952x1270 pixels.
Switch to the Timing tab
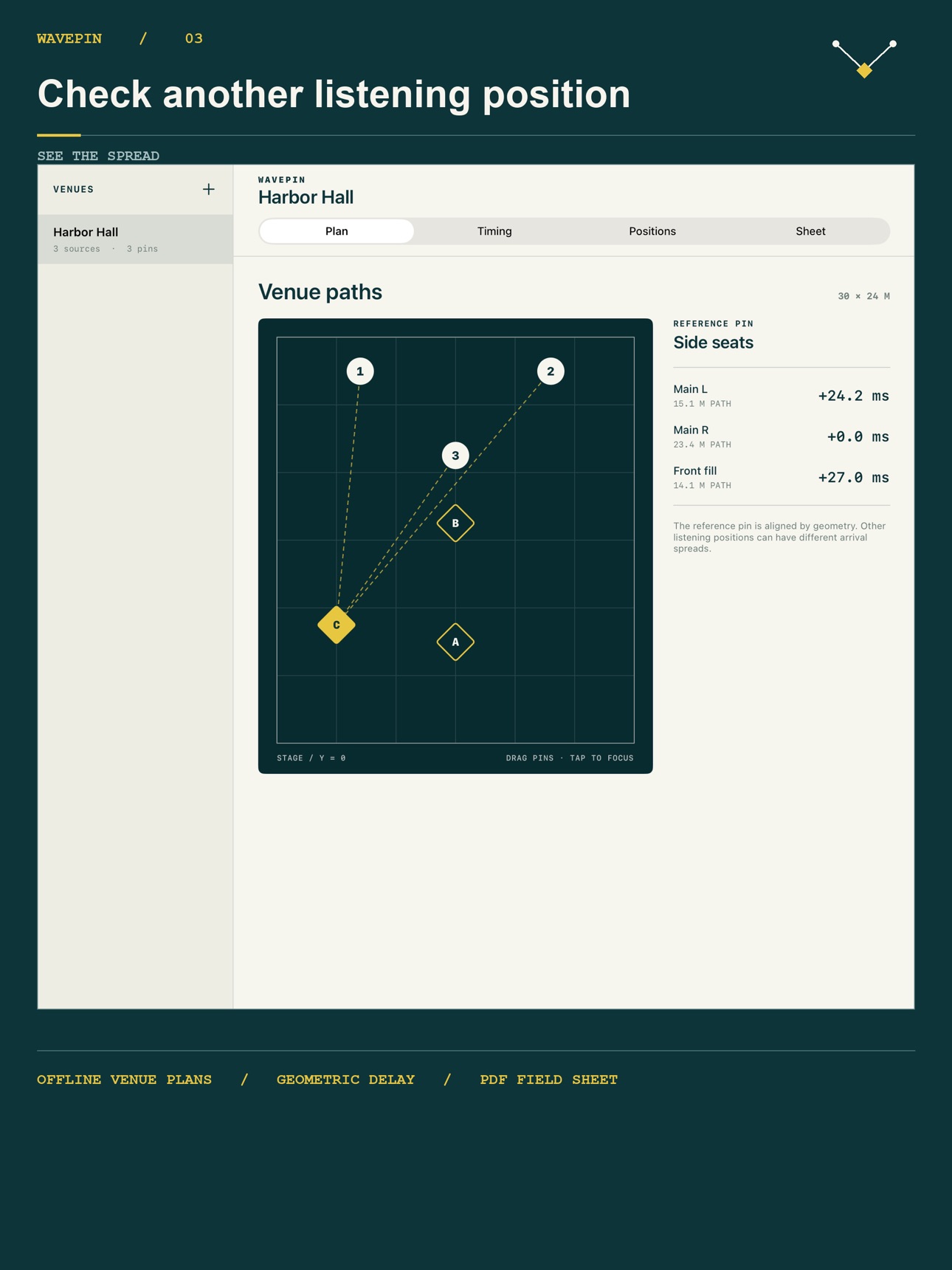(494, 231)
